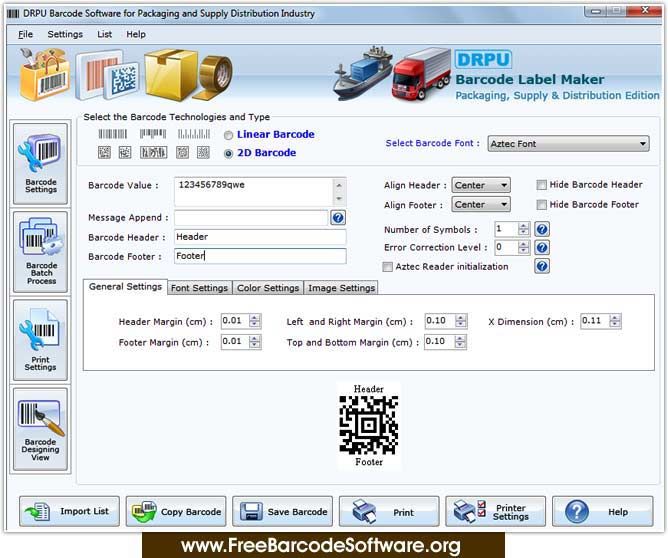The height and width of the screenshot is (558, 668).
Task: Click help icon for Aztec Reader initialization
Action: tap(542, 266)
